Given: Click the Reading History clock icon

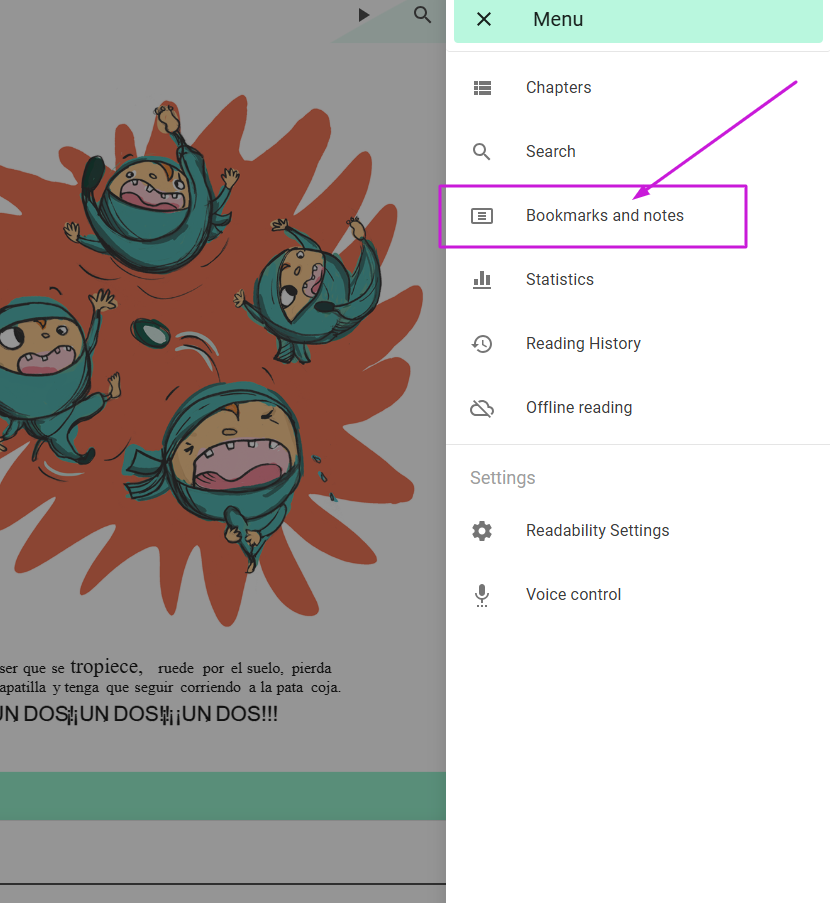Looking at the screenshot, I should tap(482, 344).
